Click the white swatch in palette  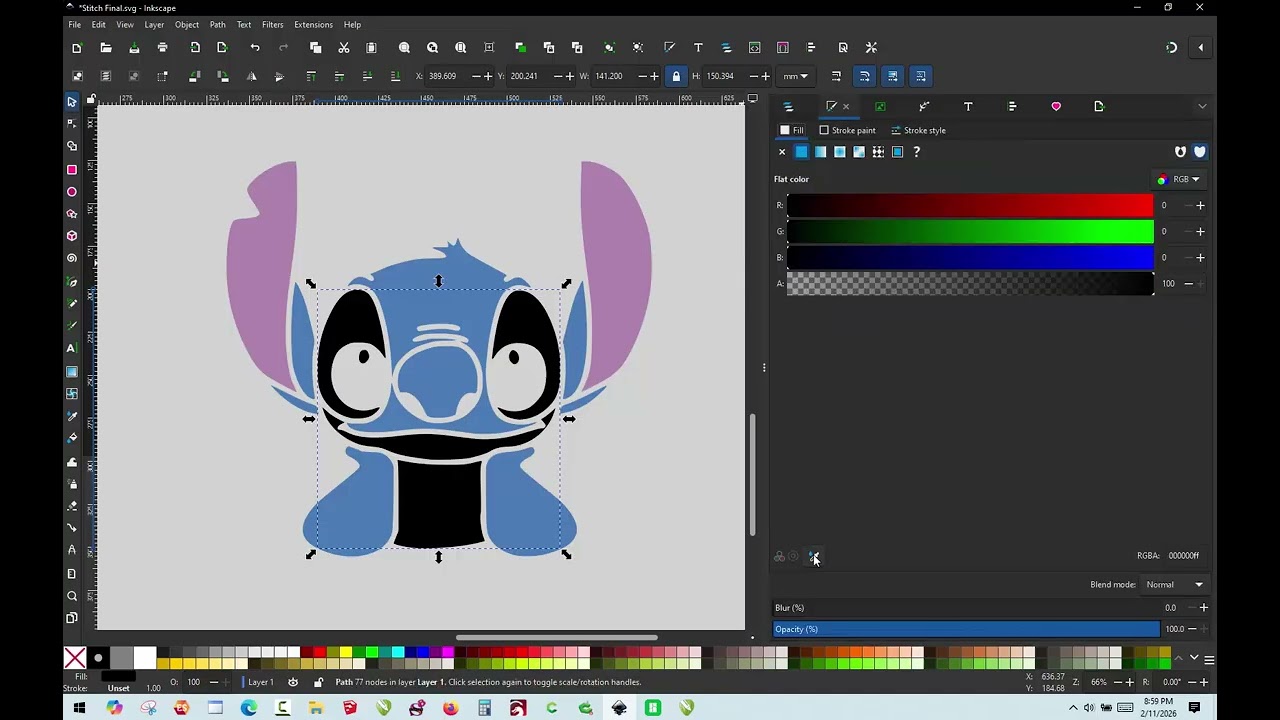coord(145,658)
